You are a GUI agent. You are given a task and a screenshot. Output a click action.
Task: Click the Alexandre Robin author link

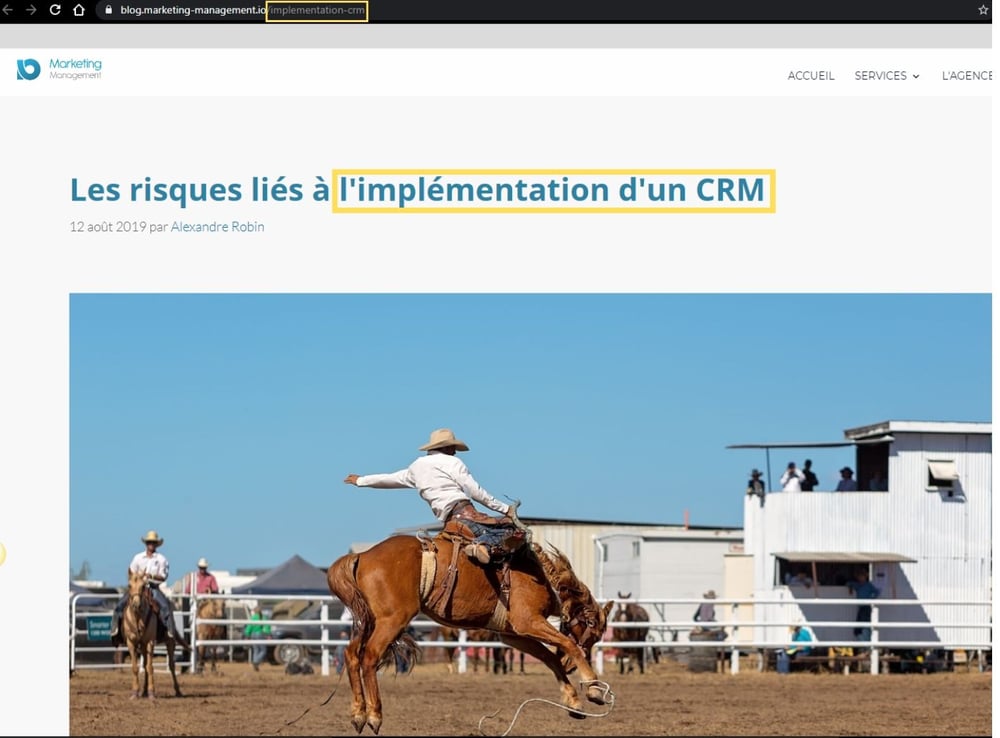point(217,227)
